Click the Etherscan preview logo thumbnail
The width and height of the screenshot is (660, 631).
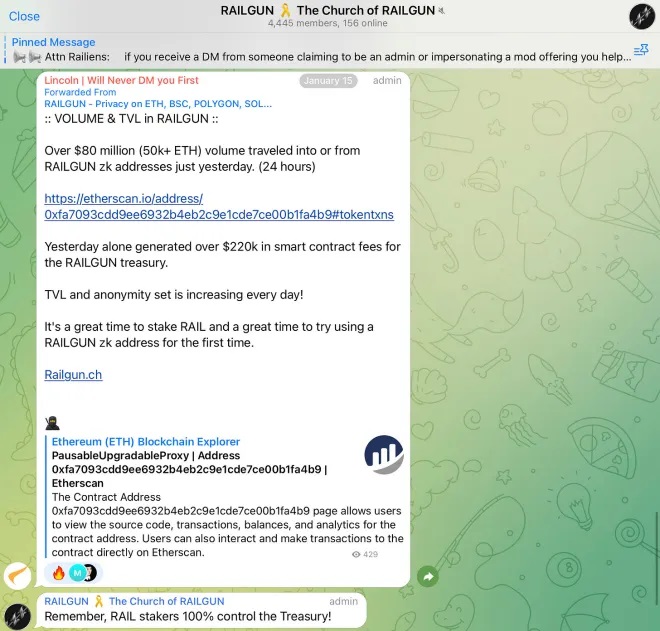(x=383, y=455)
